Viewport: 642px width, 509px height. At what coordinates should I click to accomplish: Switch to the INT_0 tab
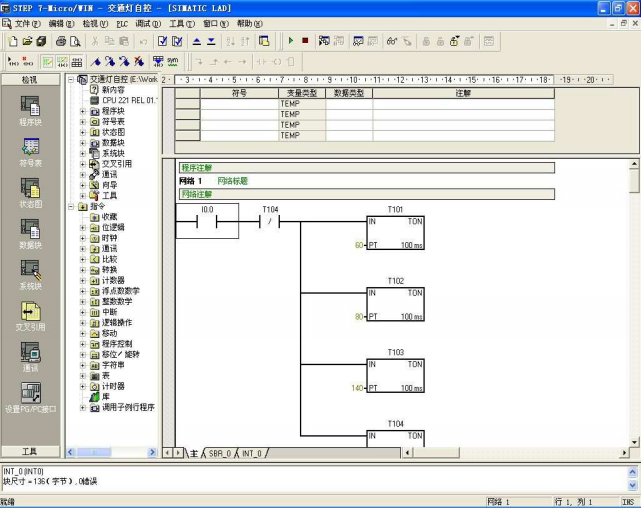[252, 453]
